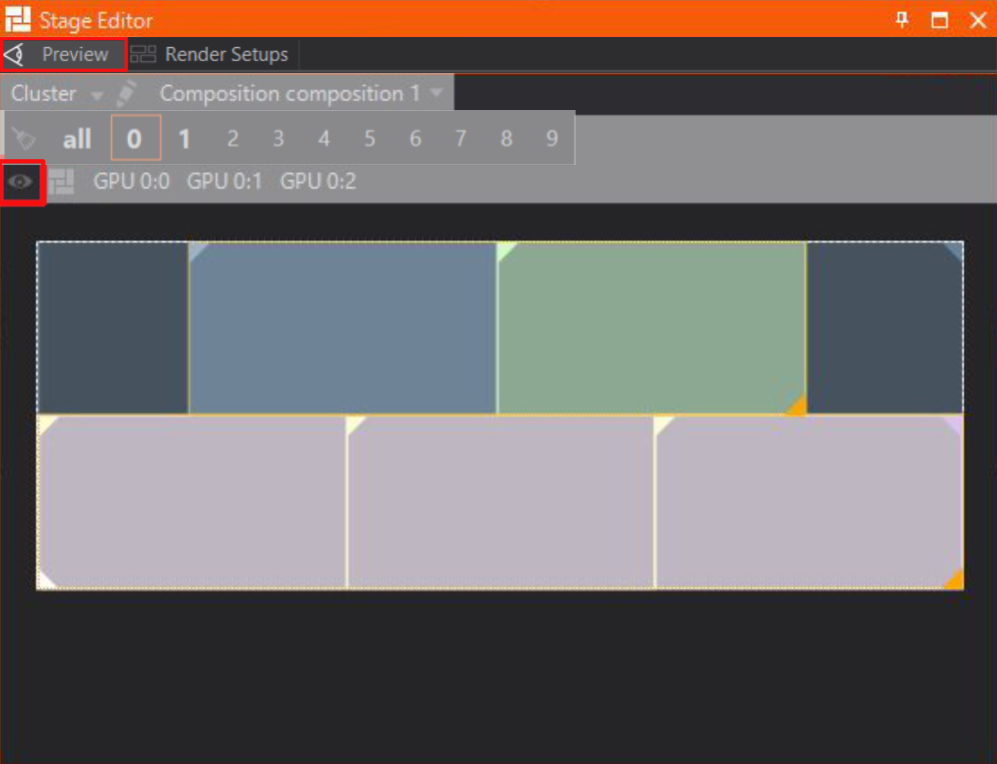Screen dimensions: 997x764
Task: Click the layout grid icon beside GPU 0:0
Action: click(x=62, y=182)
